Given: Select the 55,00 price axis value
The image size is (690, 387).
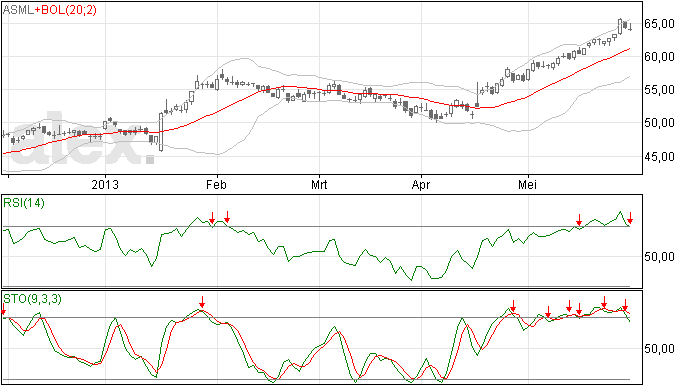Looking at the screenshot, I should point(659,90).
